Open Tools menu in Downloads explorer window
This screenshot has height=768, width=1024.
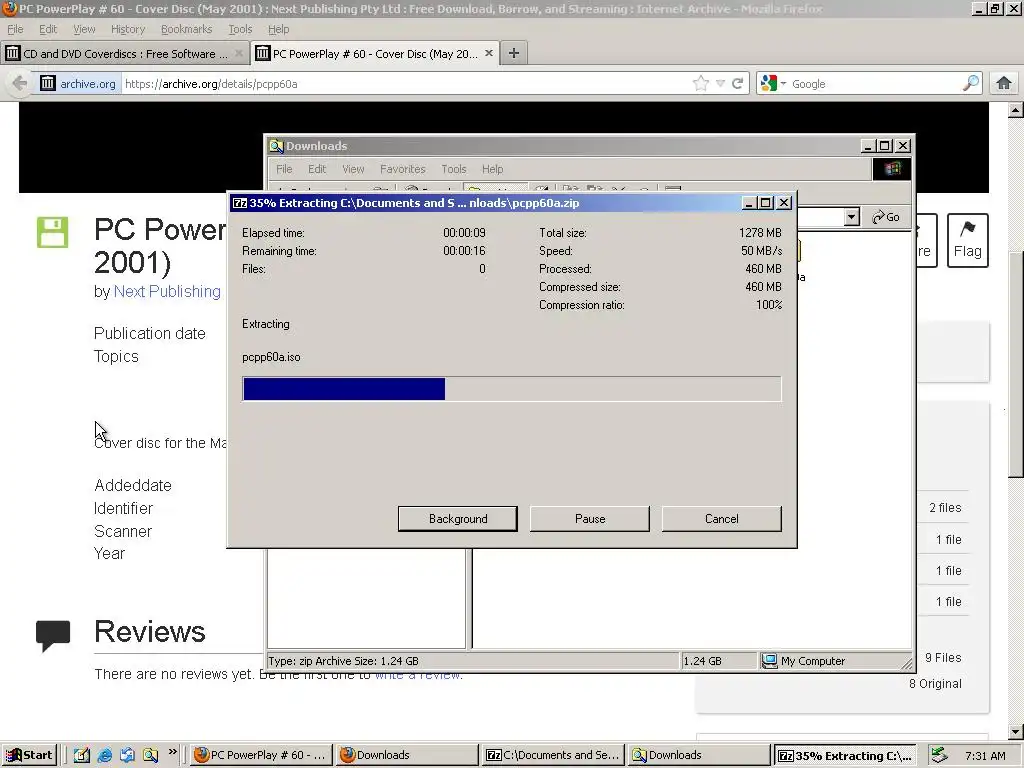click(453, 169)
